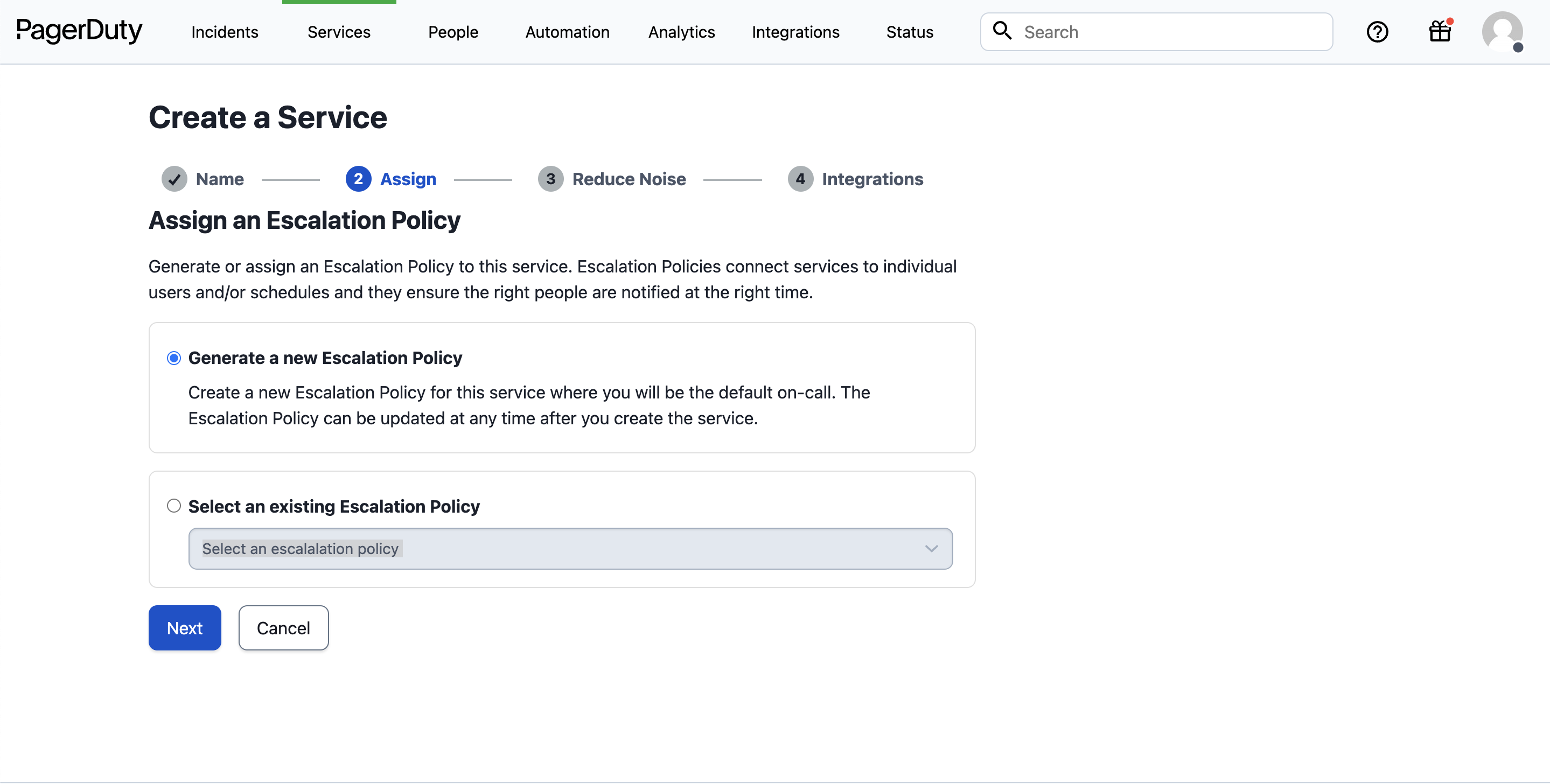
Task: Click the Cancel button
Action: pos(283,627)
